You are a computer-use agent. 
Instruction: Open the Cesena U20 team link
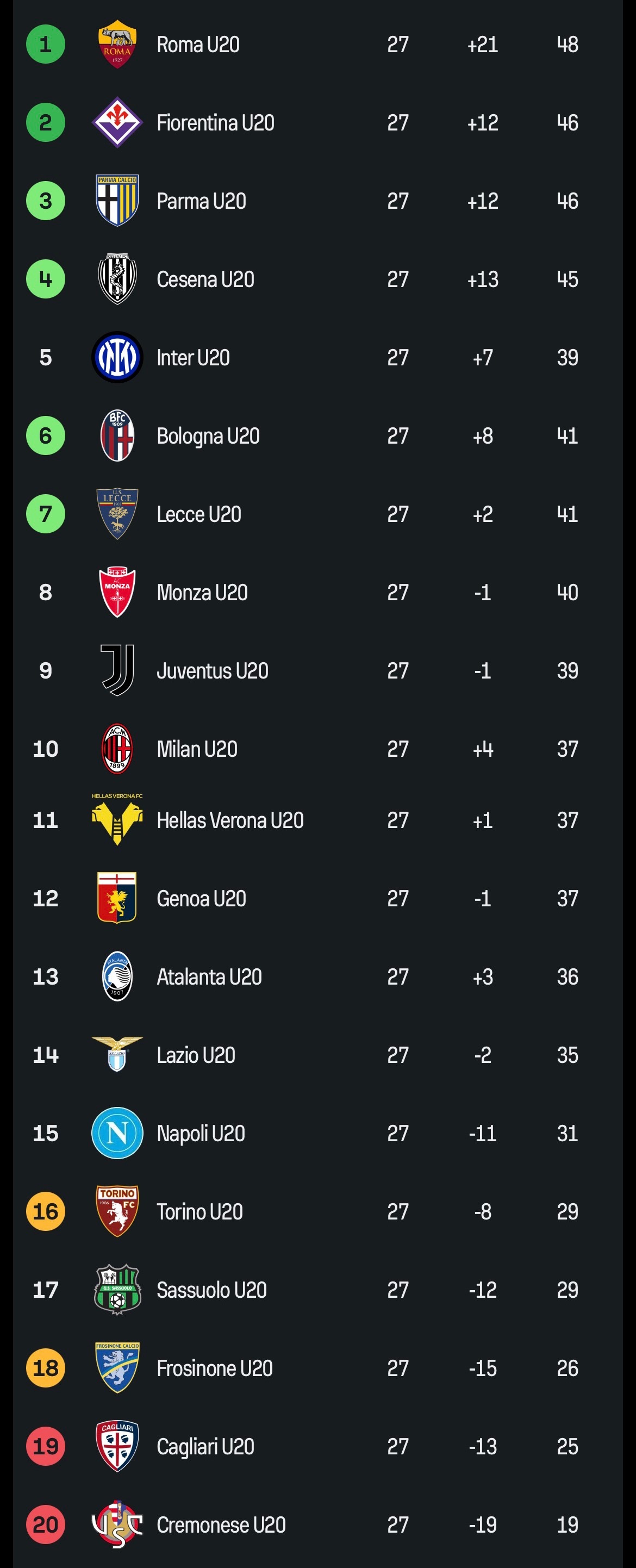pyautogui.click(x=205, y=279)
